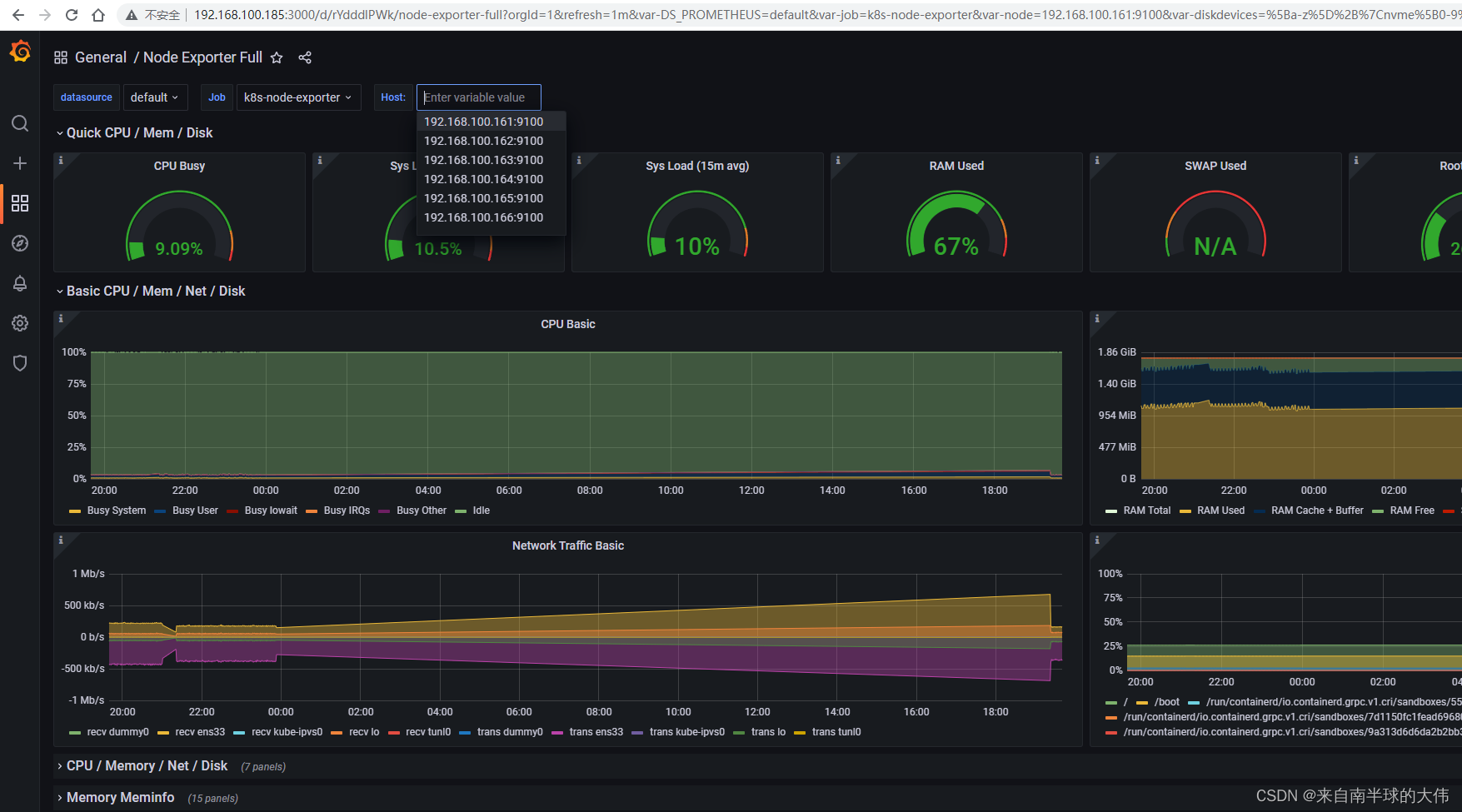Image resolution: width=1462 pixels, height=812 pixels.
Task: Open the Server Admin shield icon
Action: pos(20,363)
